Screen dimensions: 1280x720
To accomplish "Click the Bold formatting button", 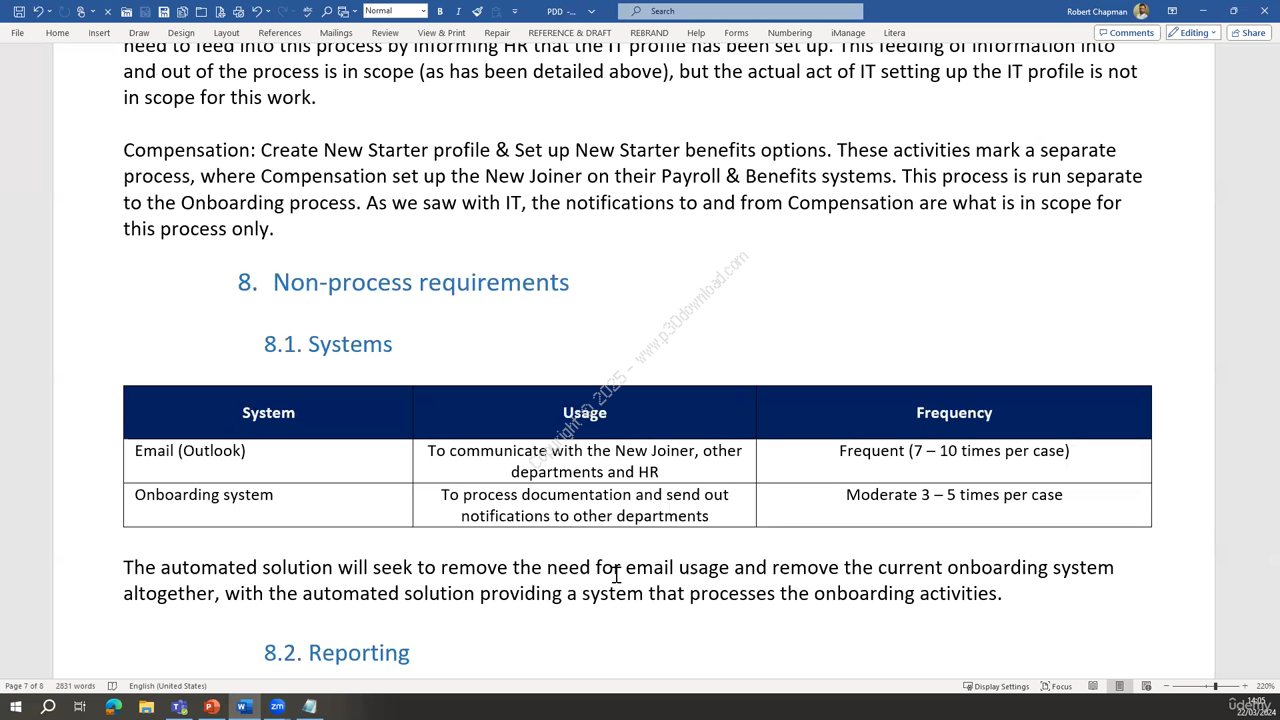I will (440, 11).
